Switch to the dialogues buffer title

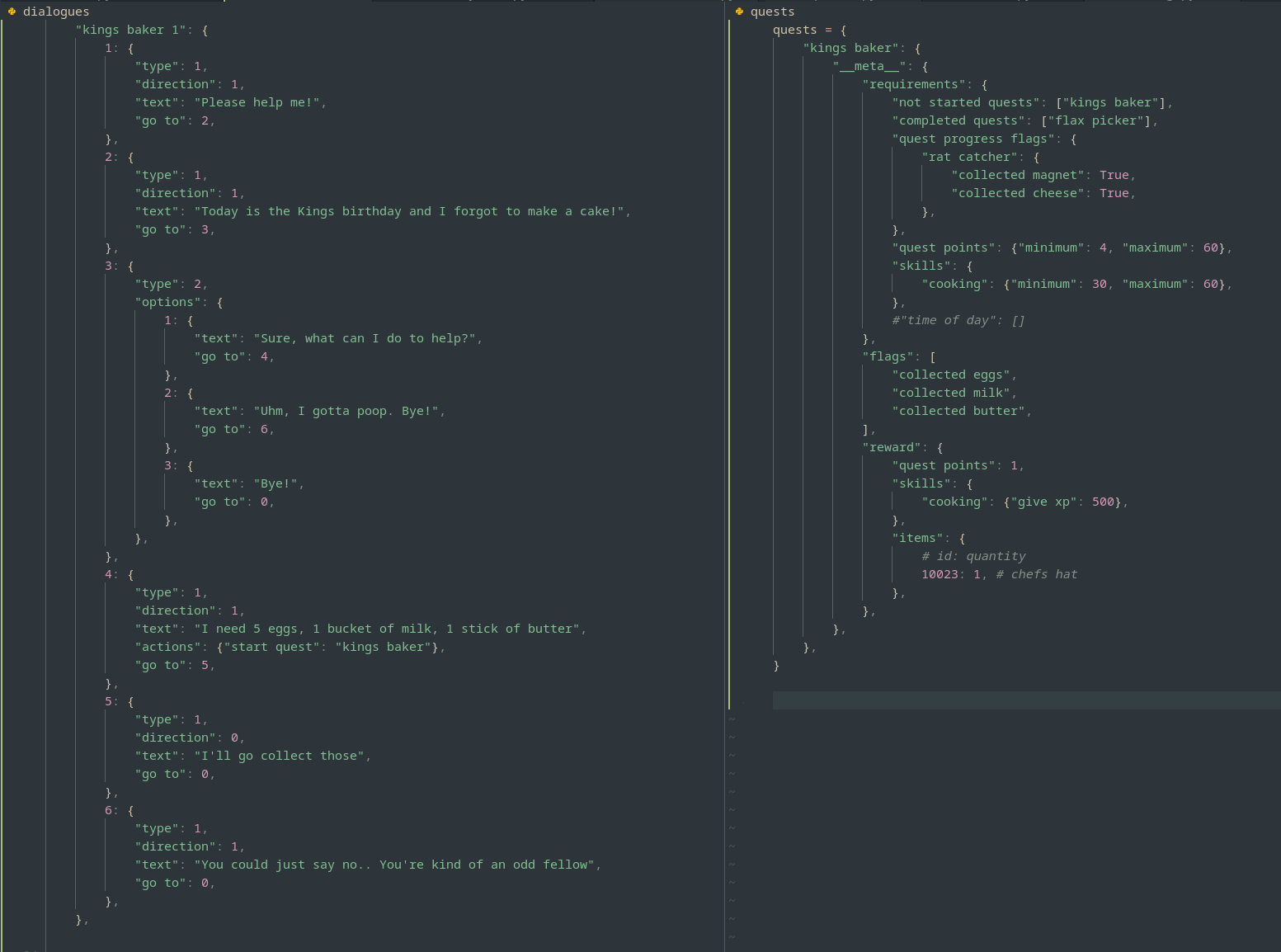pos(56,12)
